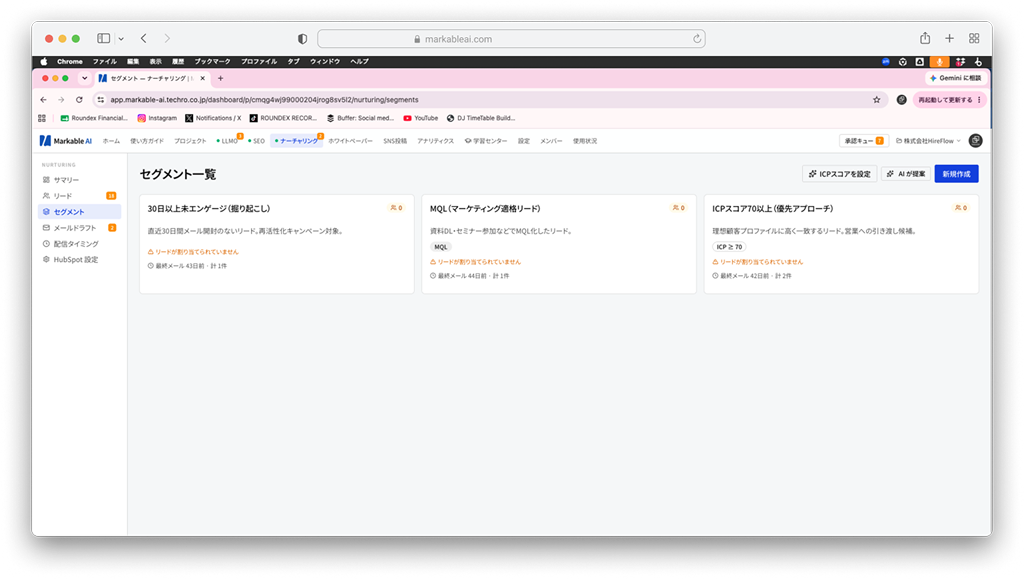
Task: Open the Chrome app menu
Action: (70, 61)
